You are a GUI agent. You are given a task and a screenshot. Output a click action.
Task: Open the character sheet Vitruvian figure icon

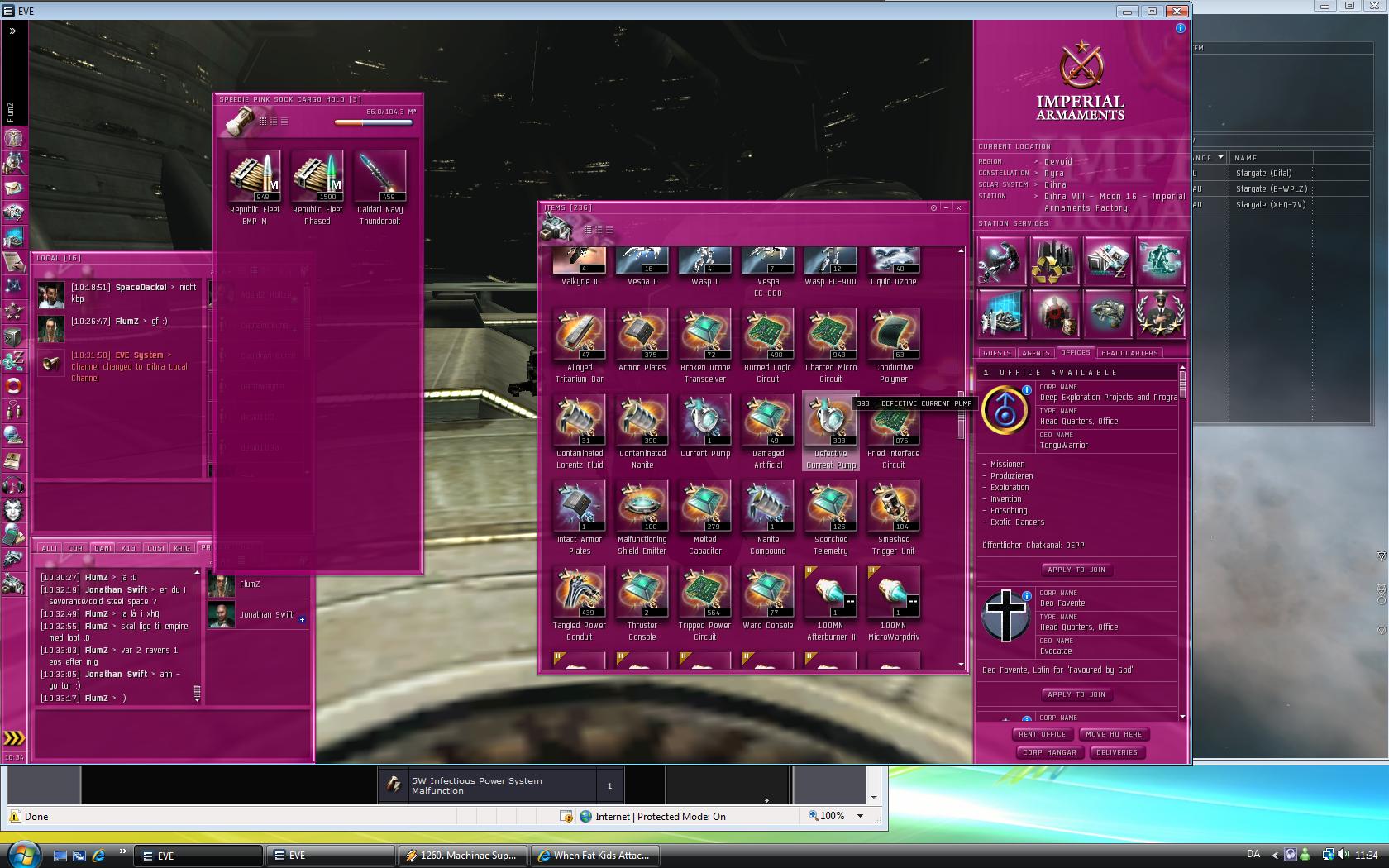pyautogui.click(x=14, y=138)
